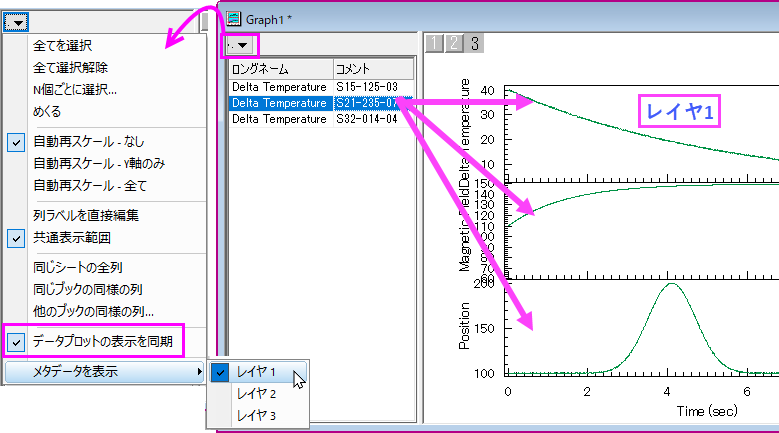
Task: Click the コメント column header
Action: click(374, 69)
